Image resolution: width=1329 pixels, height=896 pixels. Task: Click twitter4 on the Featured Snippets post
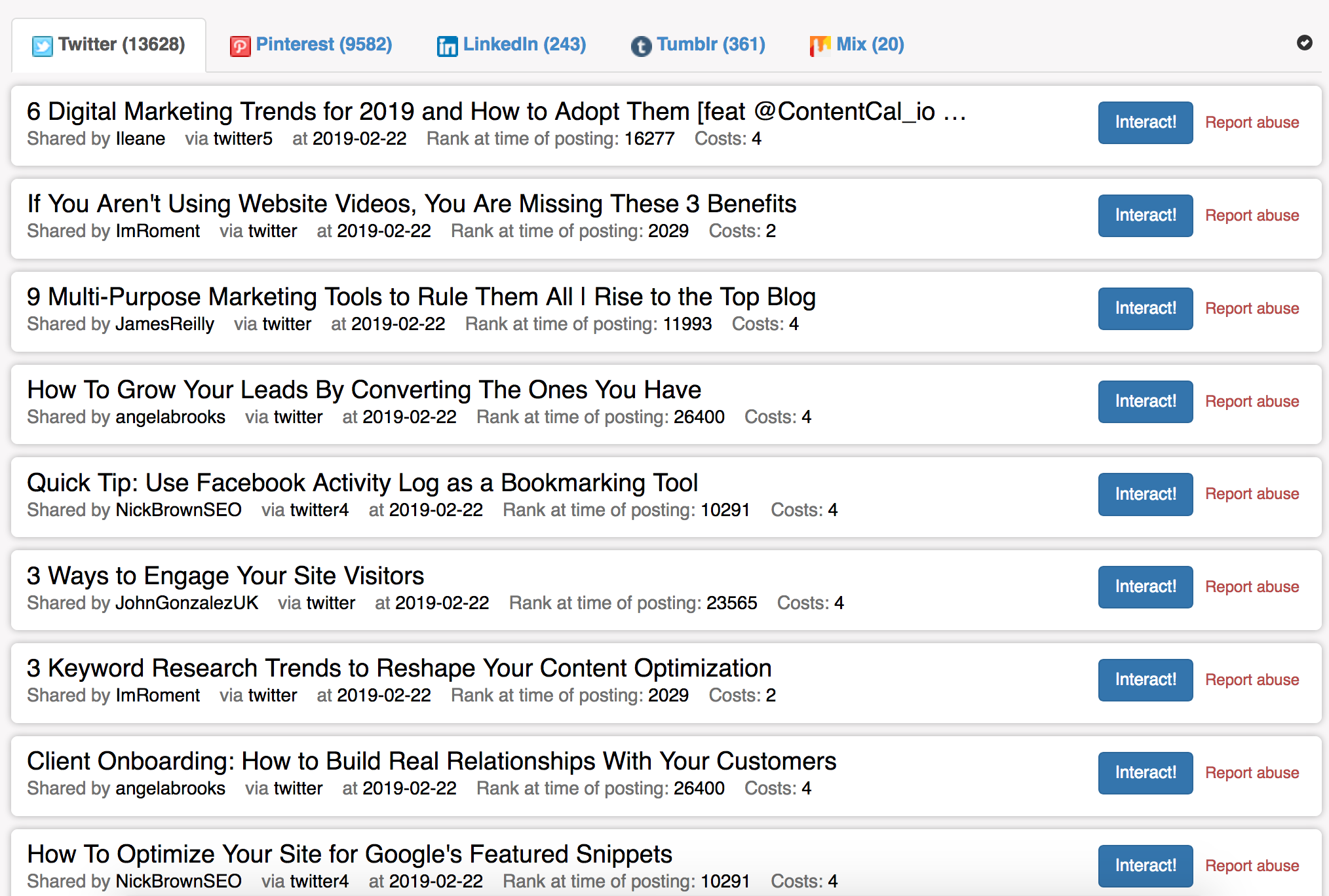[320, 882]
